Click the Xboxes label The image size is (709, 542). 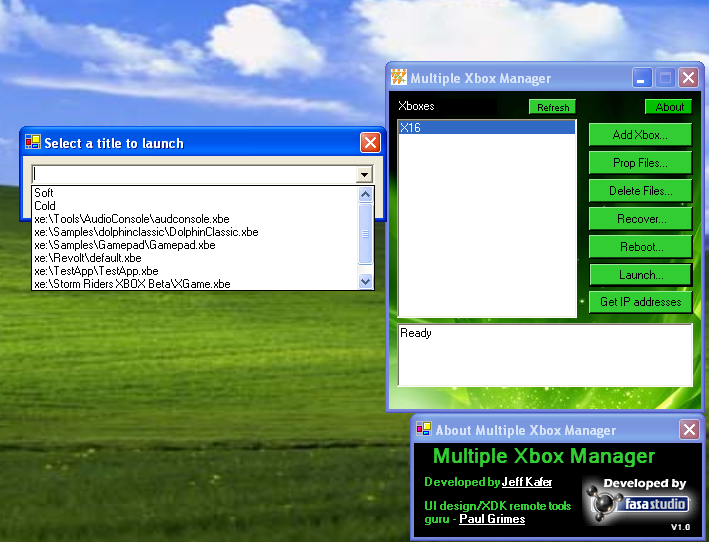416,106
